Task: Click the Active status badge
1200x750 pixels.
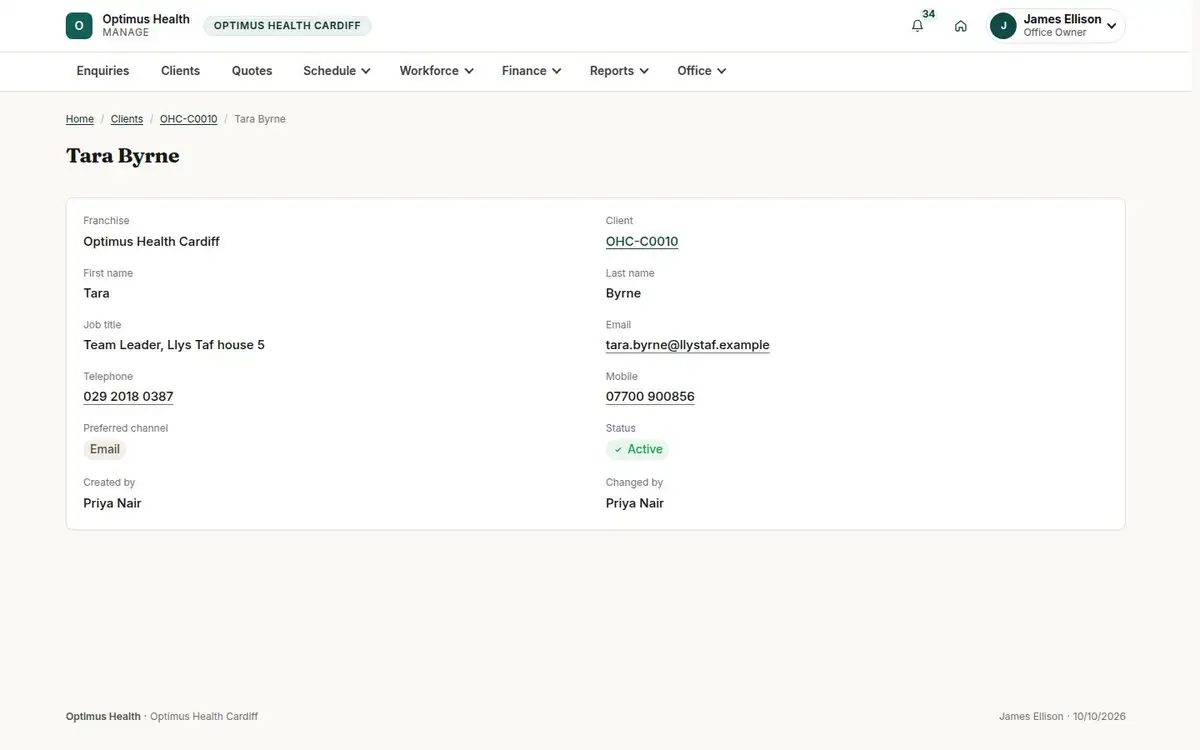Action: [638, 450]
